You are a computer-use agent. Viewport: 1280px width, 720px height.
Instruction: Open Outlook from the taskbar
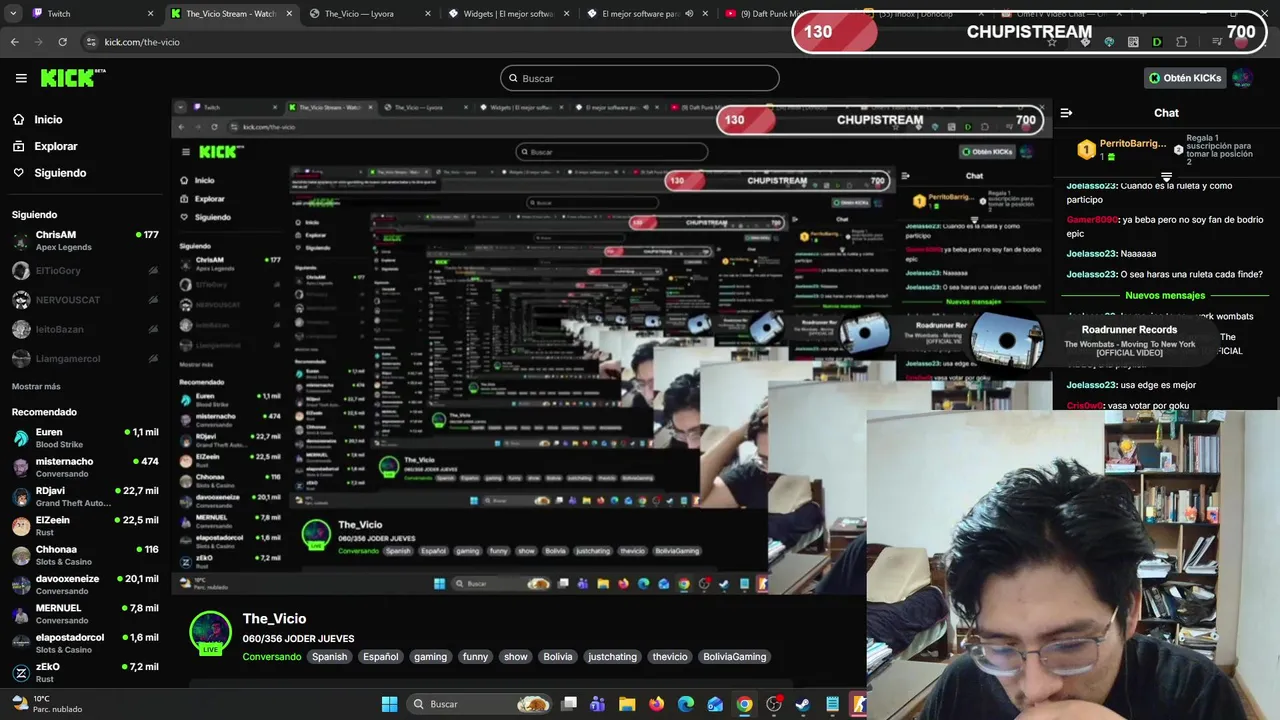coord(715,704)
